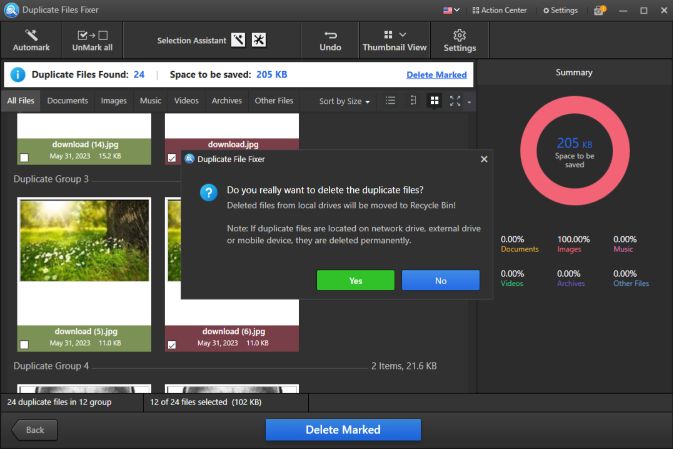
Task: Open Thumbnail View mode selector
Action: click(x=394, y=40)
